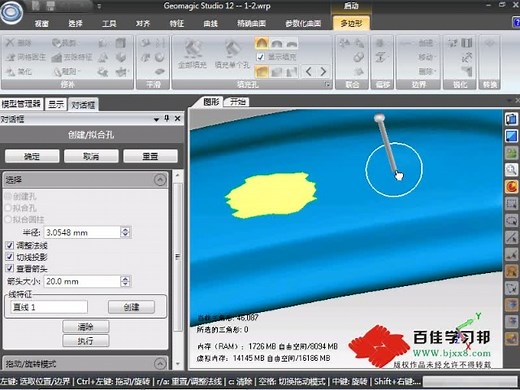
Task: Click the 确定 button
Action: click(32, 156)
